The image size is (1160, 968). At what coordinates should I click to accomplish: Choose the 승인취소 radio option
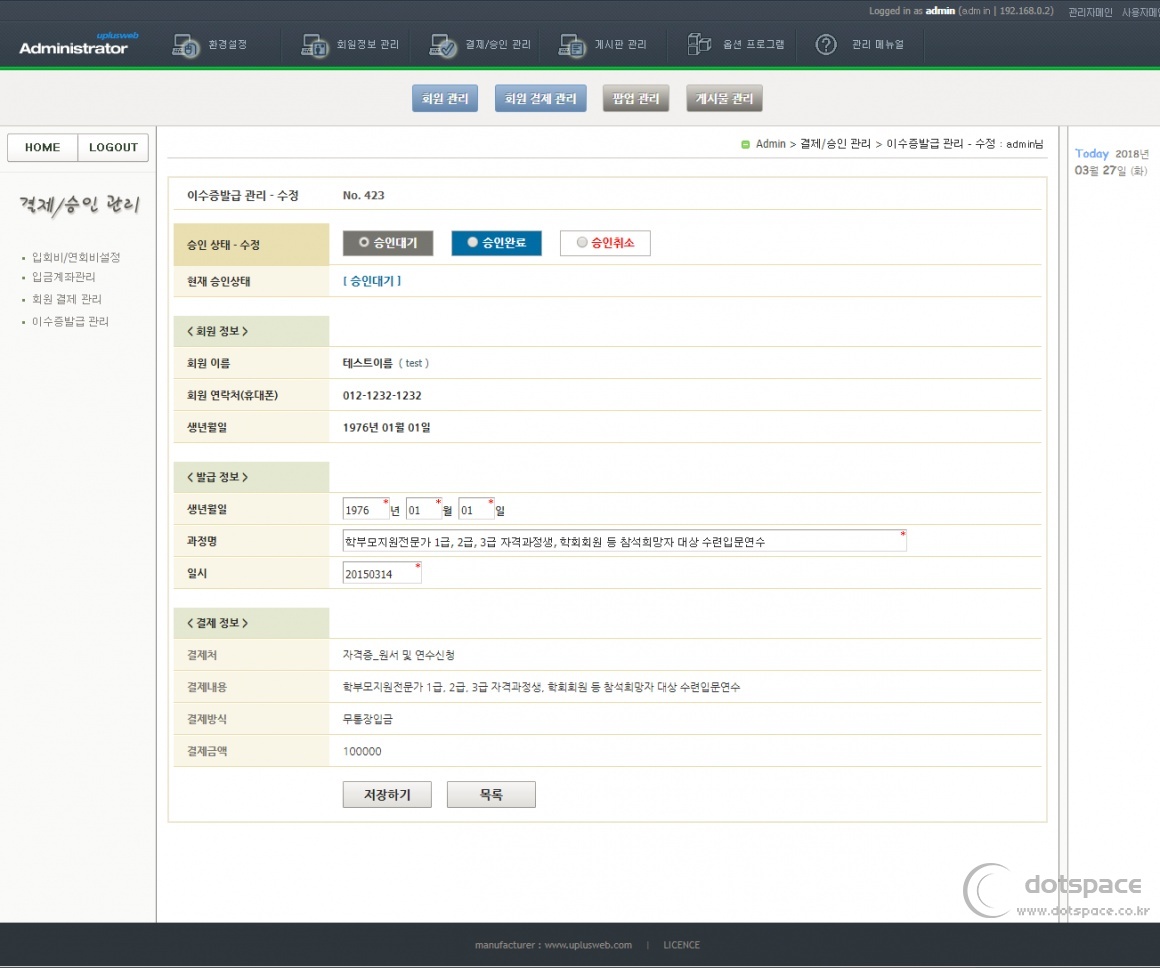pos(582,243)
